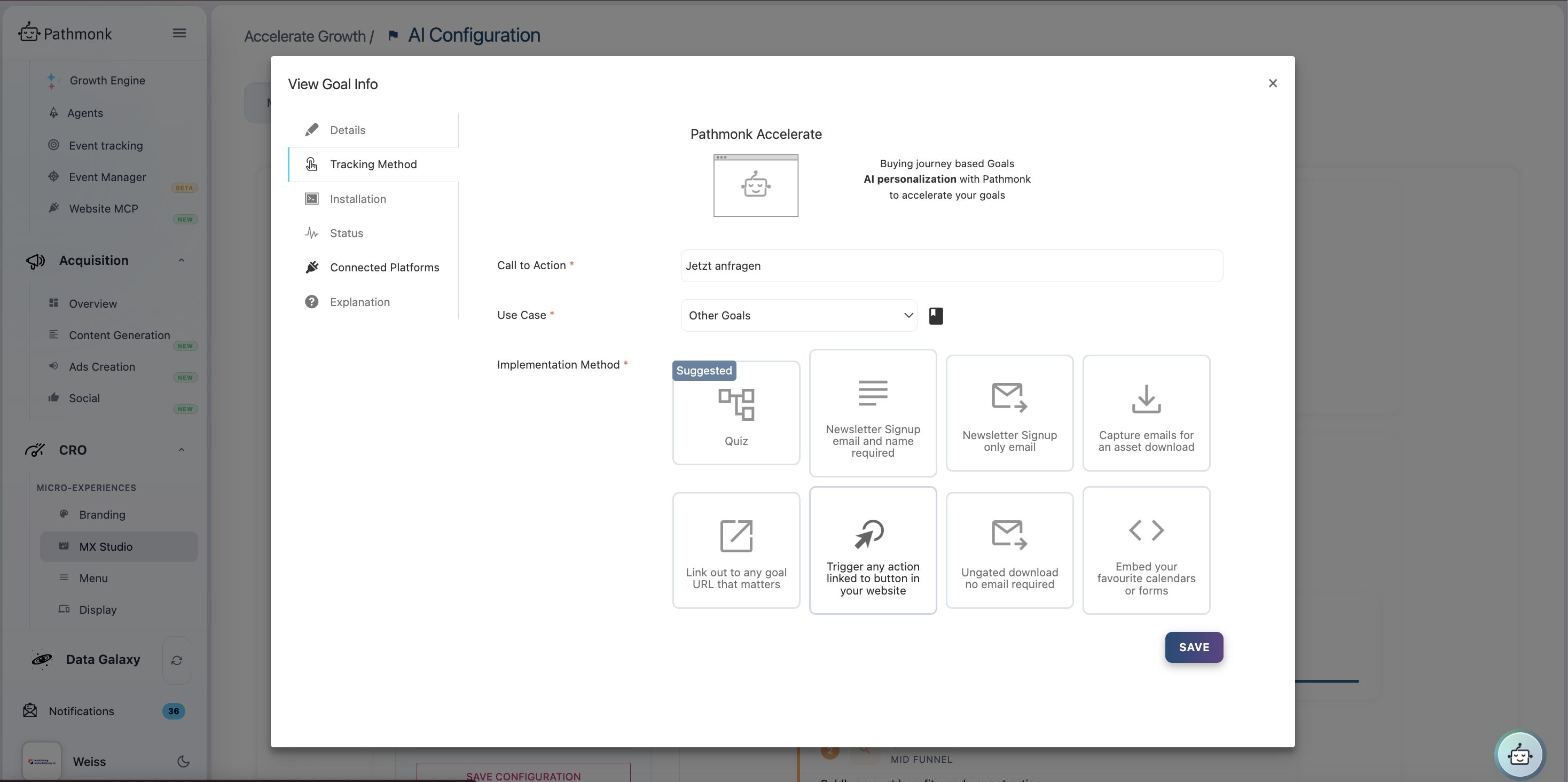The image size is (1568, 782).
Task: Click the Event Manager icon
Action: click(x=53, y=177)
